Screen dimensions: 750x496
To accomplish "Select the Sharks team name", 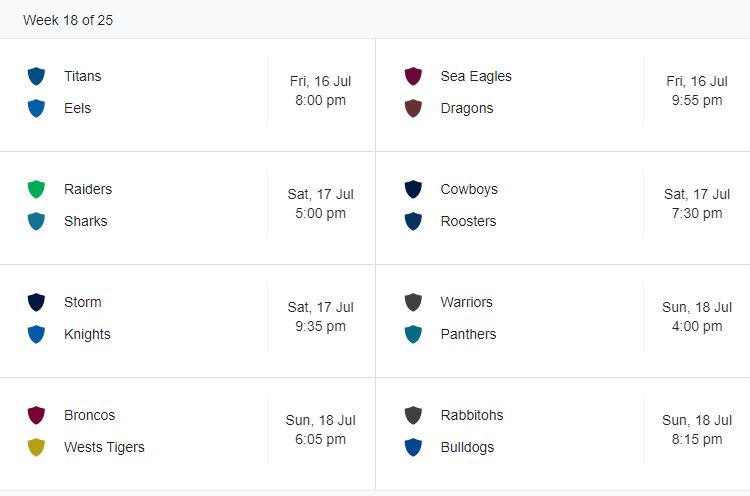I will (85, 221).
